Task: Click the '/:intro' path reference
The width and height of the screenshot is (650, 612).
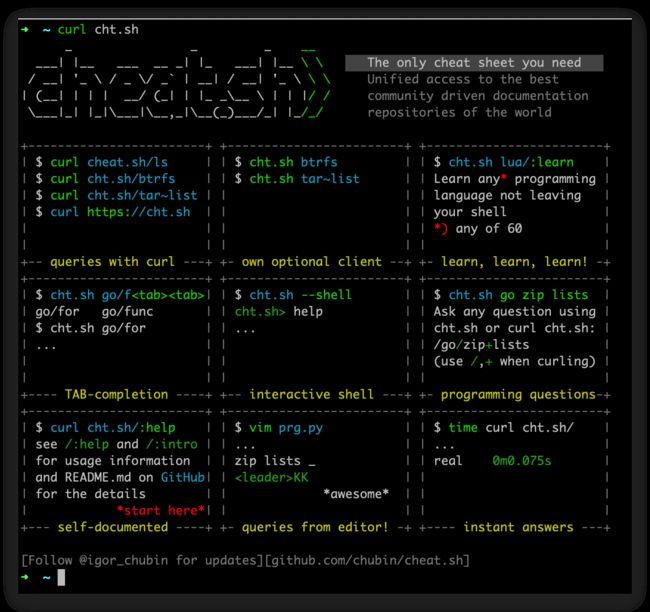Action: (172, 444)
